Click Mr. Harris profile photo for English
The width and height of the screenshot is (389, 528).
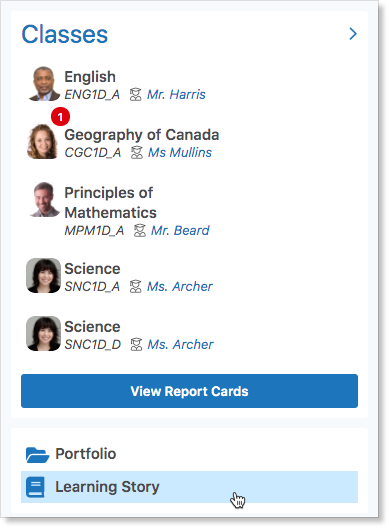click(x=44, y=84)
